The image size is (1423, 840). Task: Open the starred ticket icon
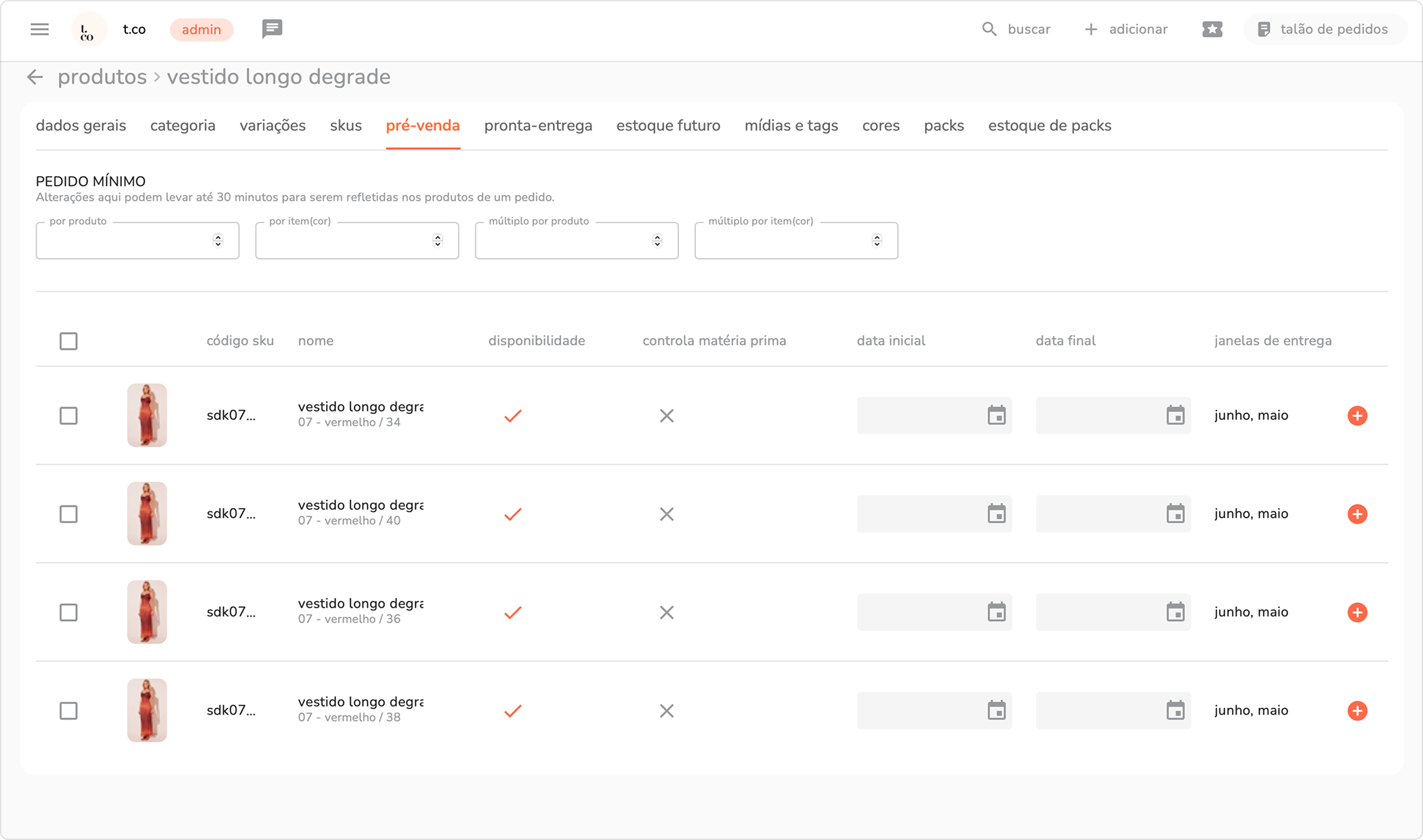click(x=1212, y=29)
